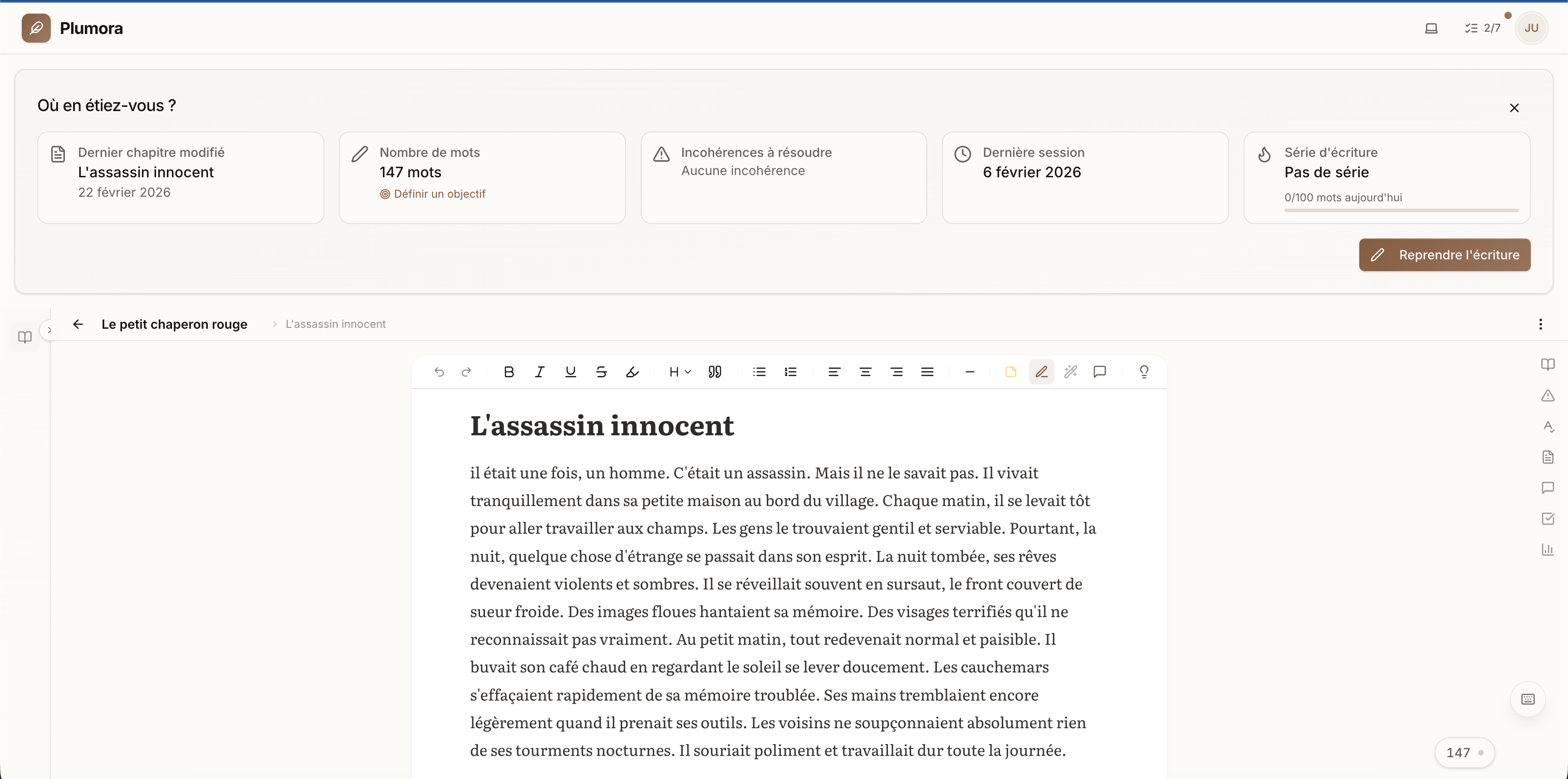
Task: Toggle underline text formatting
Action: click(x=570, y=371)
